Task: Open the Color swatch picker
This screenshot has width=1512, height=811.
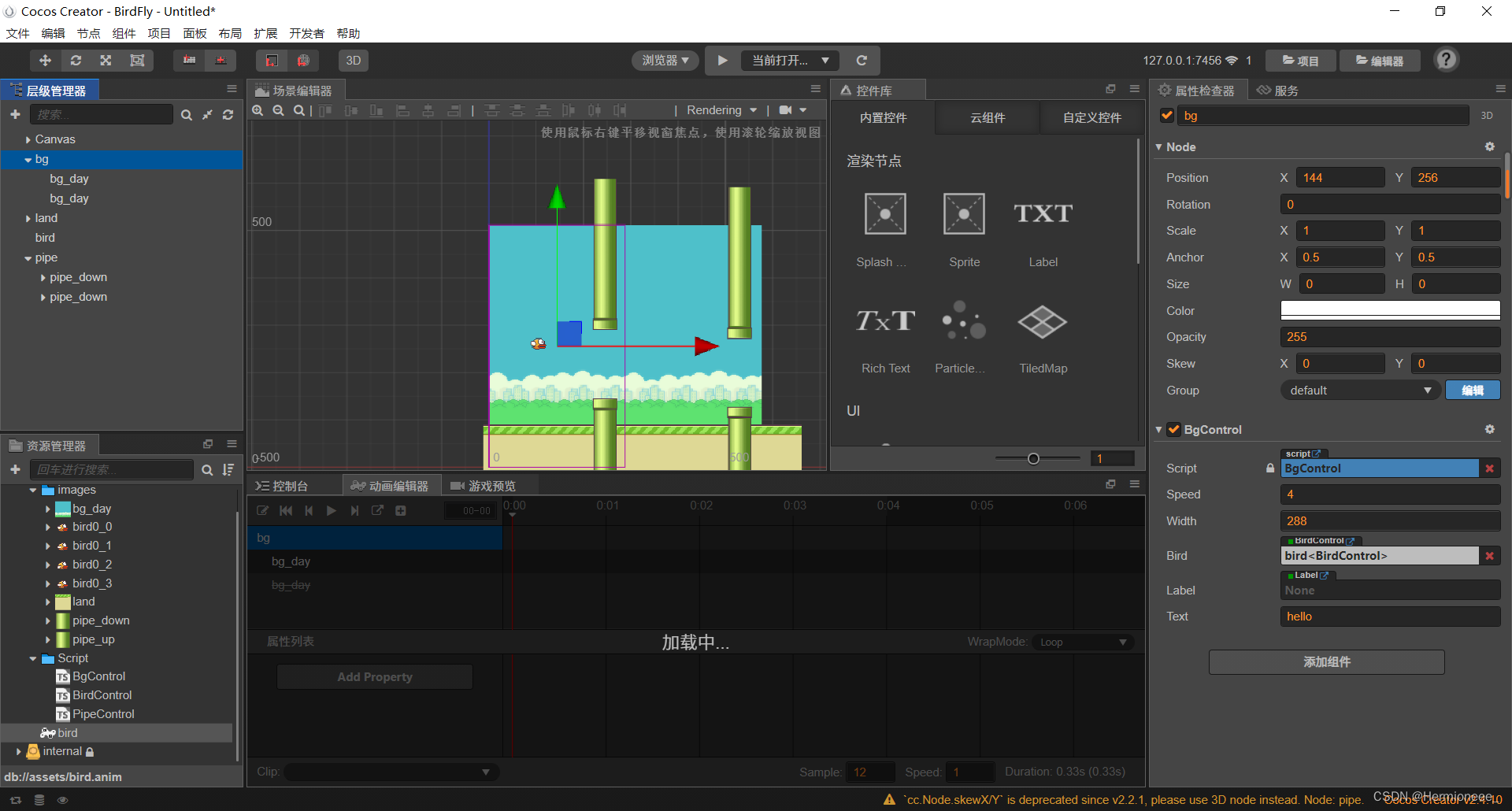Action: [1390, 310]
